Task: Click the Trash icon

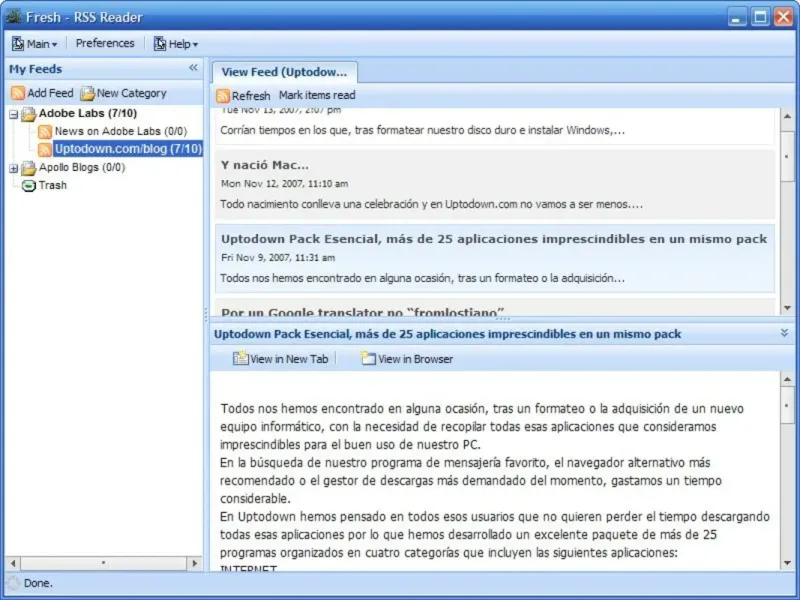Action: click(29, 185)
